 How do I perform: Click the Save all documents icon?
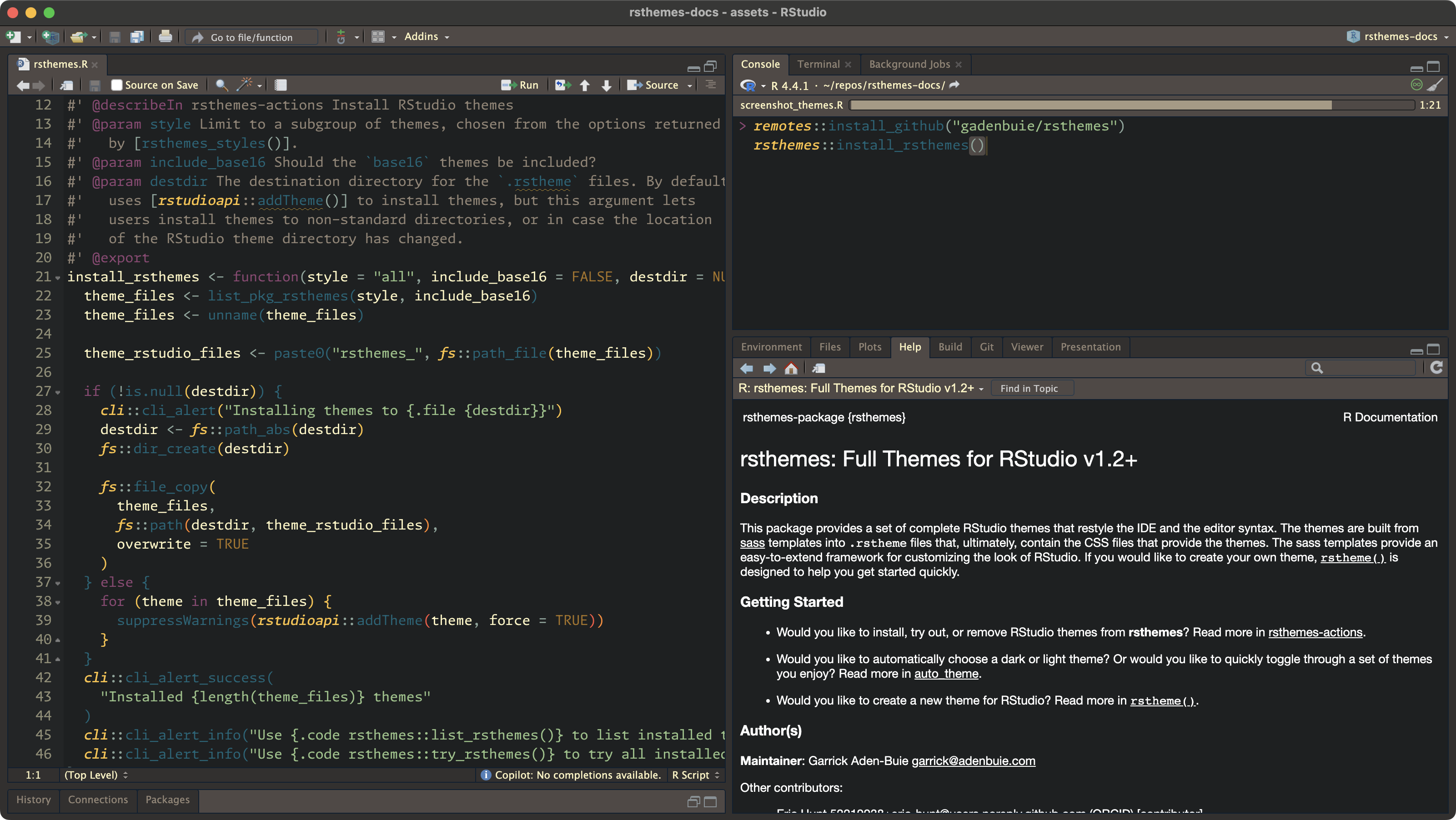click(x=137, y=37)
